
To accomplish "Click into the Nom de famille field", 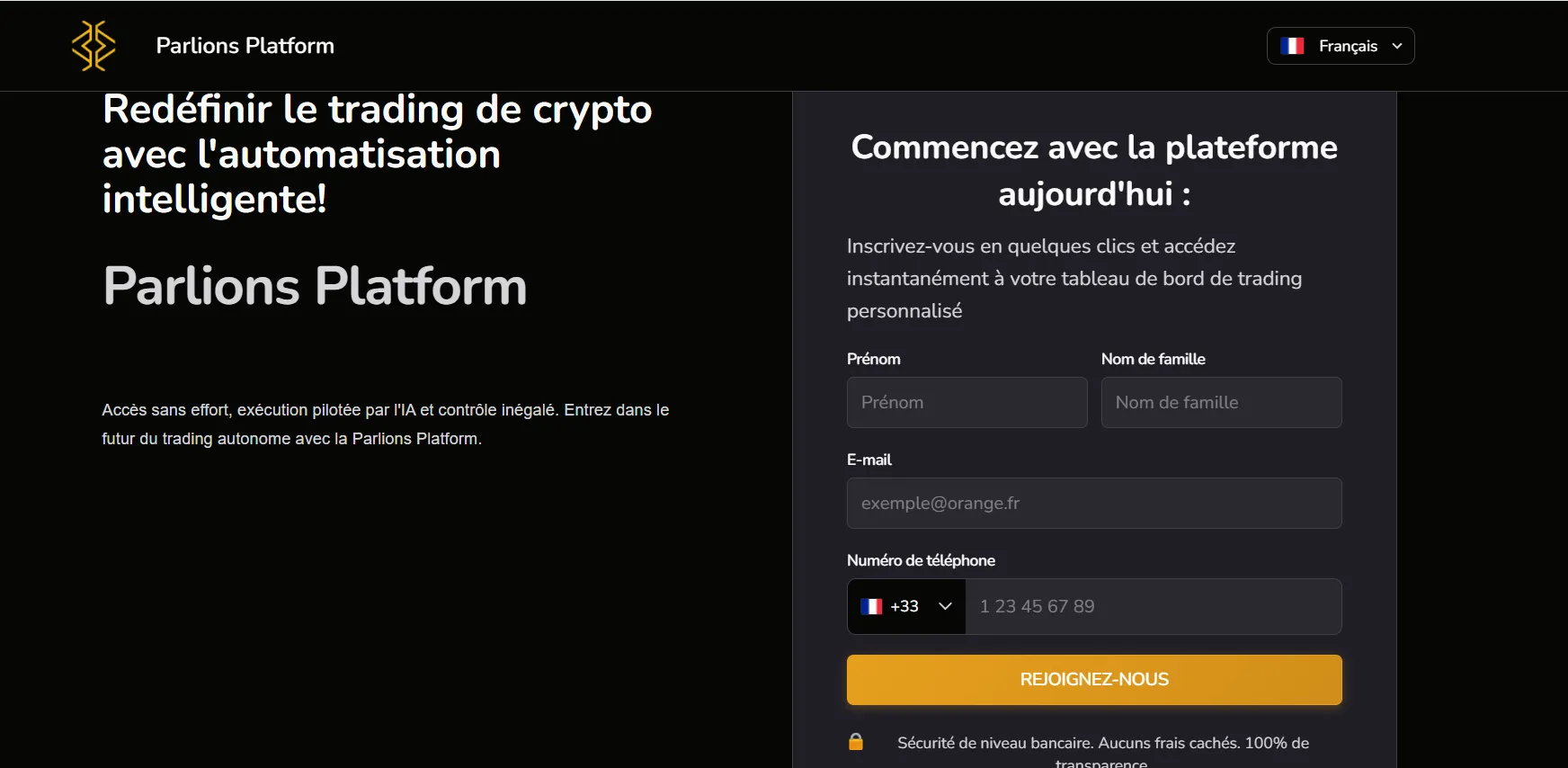I will tap(1221, 402).
